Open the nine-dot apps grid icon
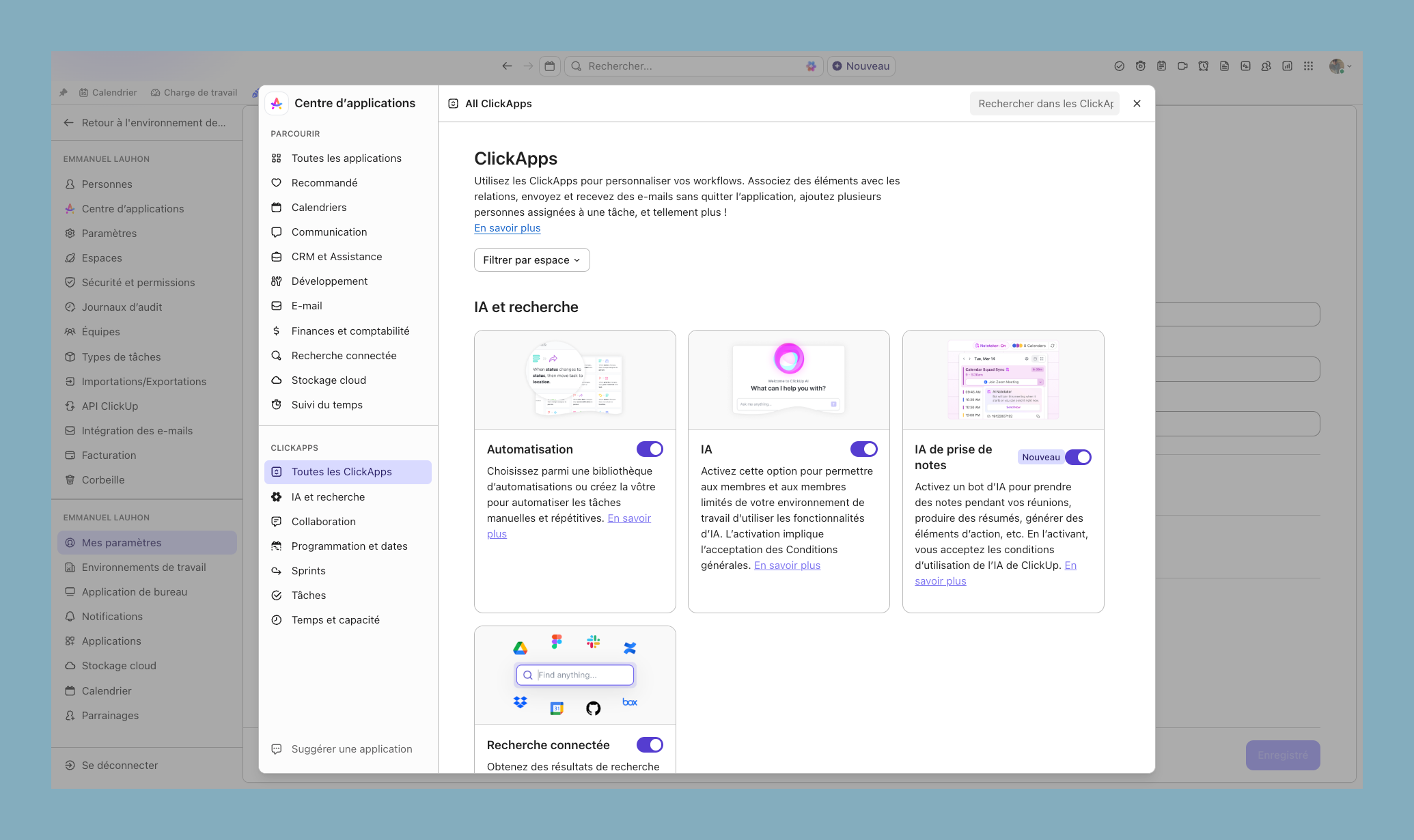1414x840 pixels. click(1308, 66)
